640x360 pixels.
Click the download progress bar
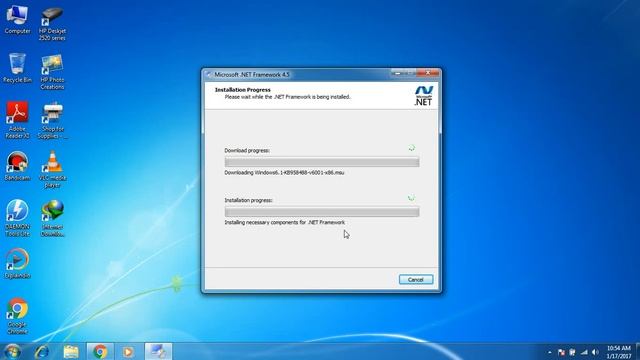(x=322, y=162)
